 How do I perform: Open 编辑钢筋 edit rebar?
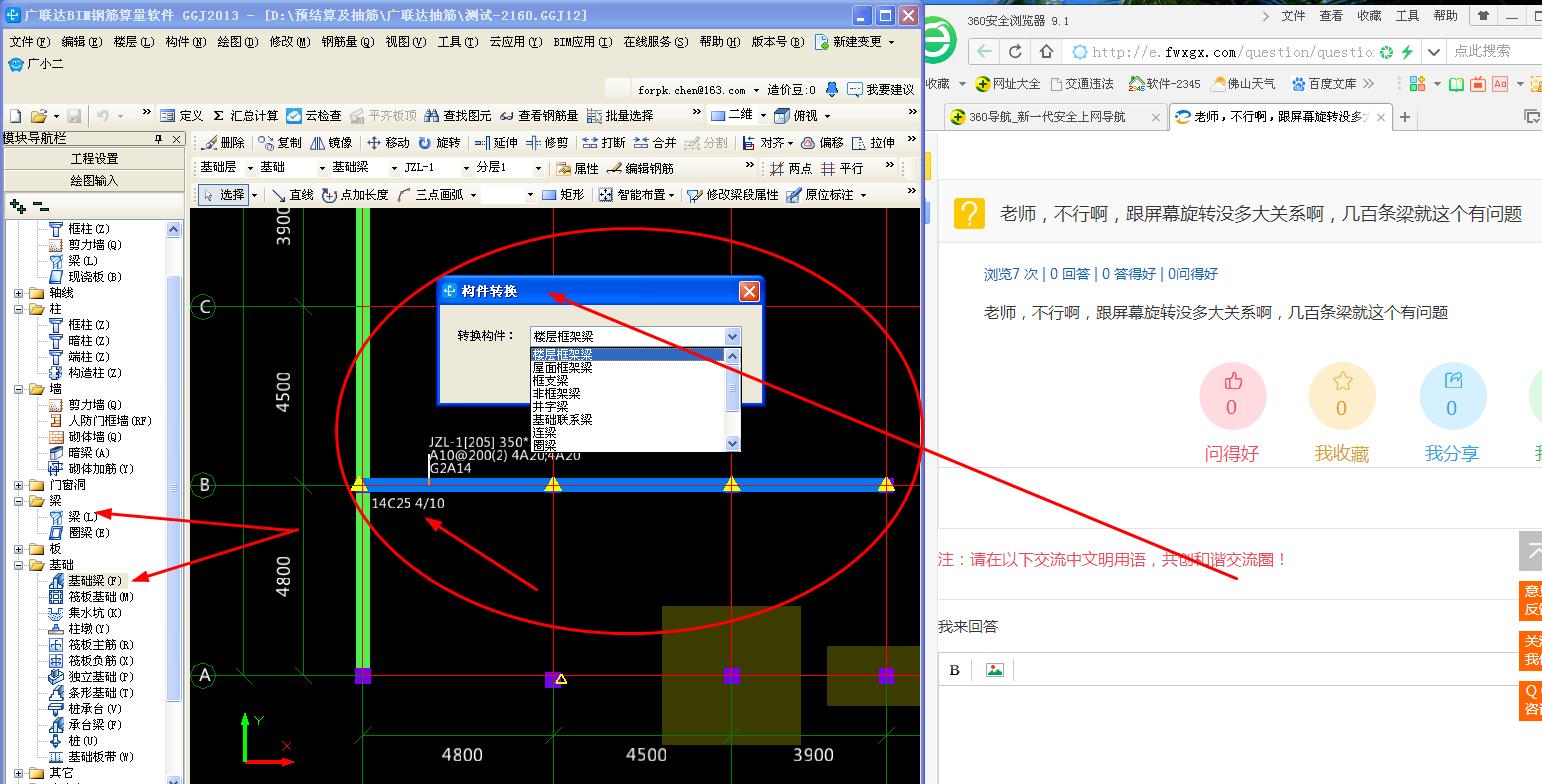click(640, 168)
